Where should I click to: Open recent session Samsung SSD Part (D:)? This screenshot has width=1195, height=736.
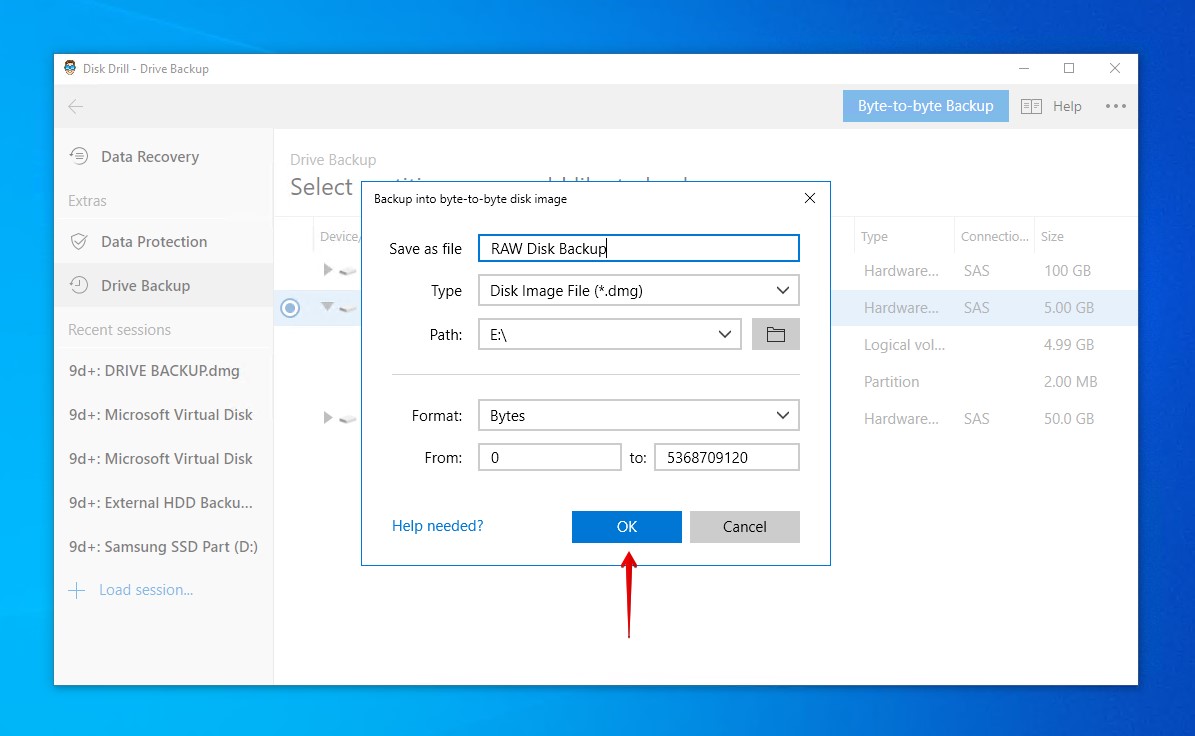tap(163, 547)
